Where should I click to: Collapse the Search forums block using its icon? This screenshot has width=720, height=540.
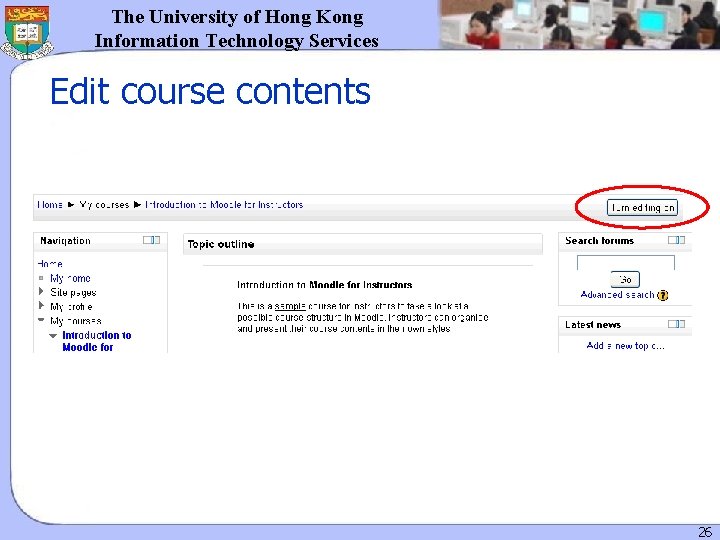(676, 240)
